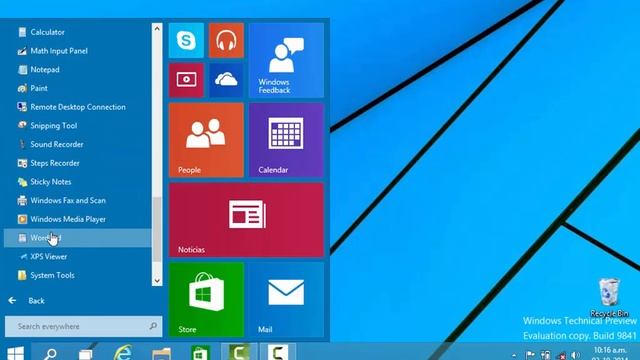Click the app list scrollbar thumb
Screen dimensions: 640x360
pyautogui.click(x=157, y=229)
